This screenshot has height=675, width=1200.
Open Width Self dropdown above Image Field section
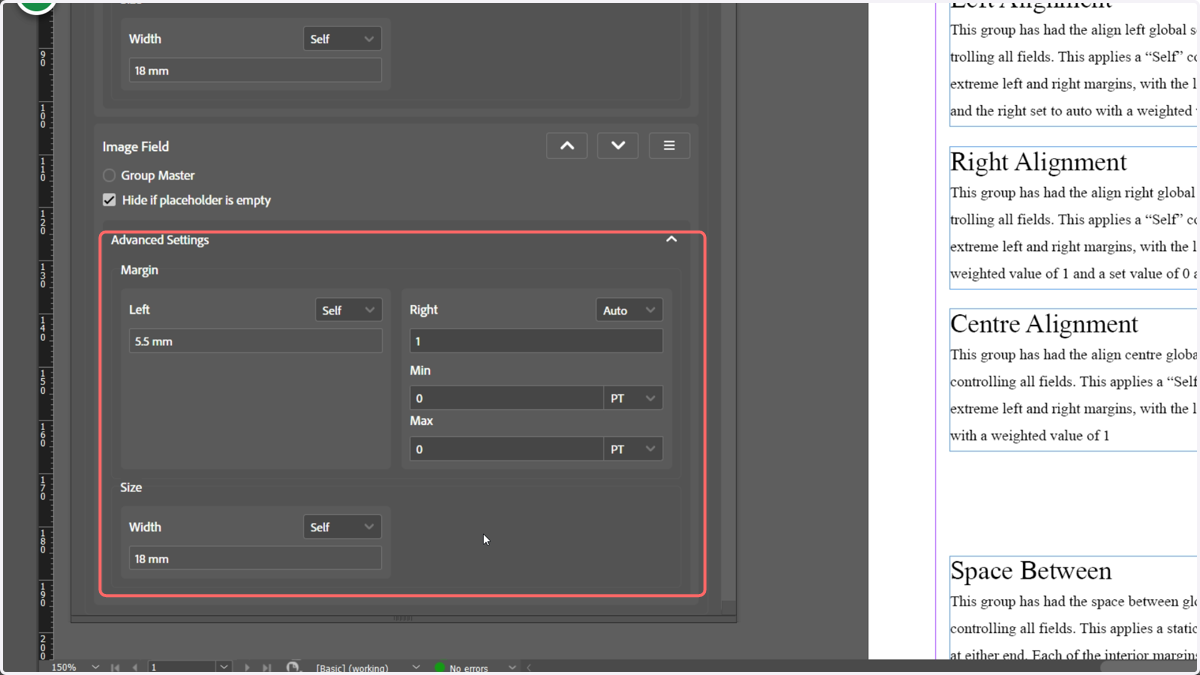[x=342, y=39]
